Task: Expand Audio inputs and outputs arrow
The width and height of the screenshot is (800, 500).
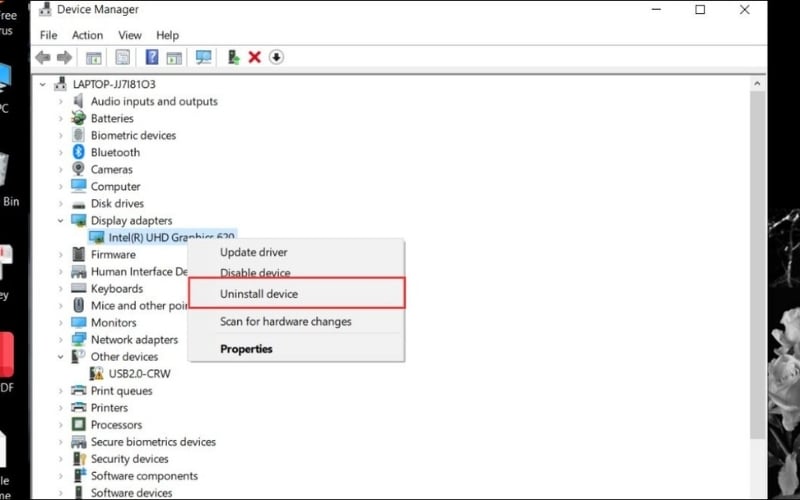Action: 61,102
